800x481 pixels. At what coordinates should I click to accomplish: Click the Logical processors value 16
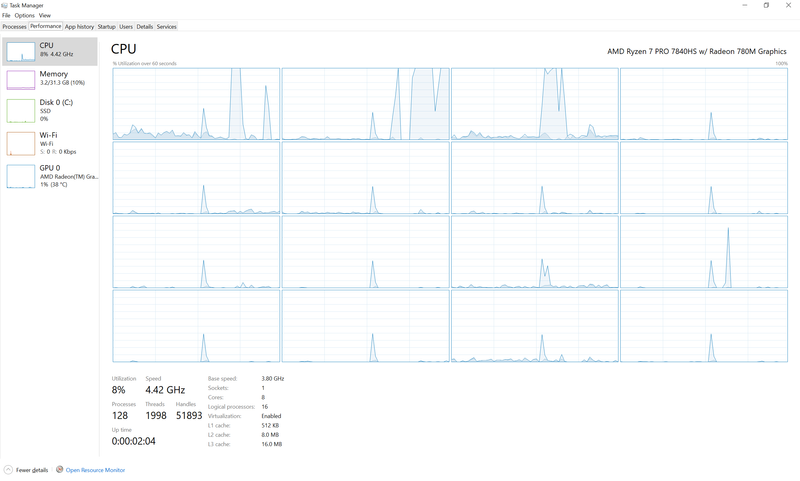pos(265,407)
